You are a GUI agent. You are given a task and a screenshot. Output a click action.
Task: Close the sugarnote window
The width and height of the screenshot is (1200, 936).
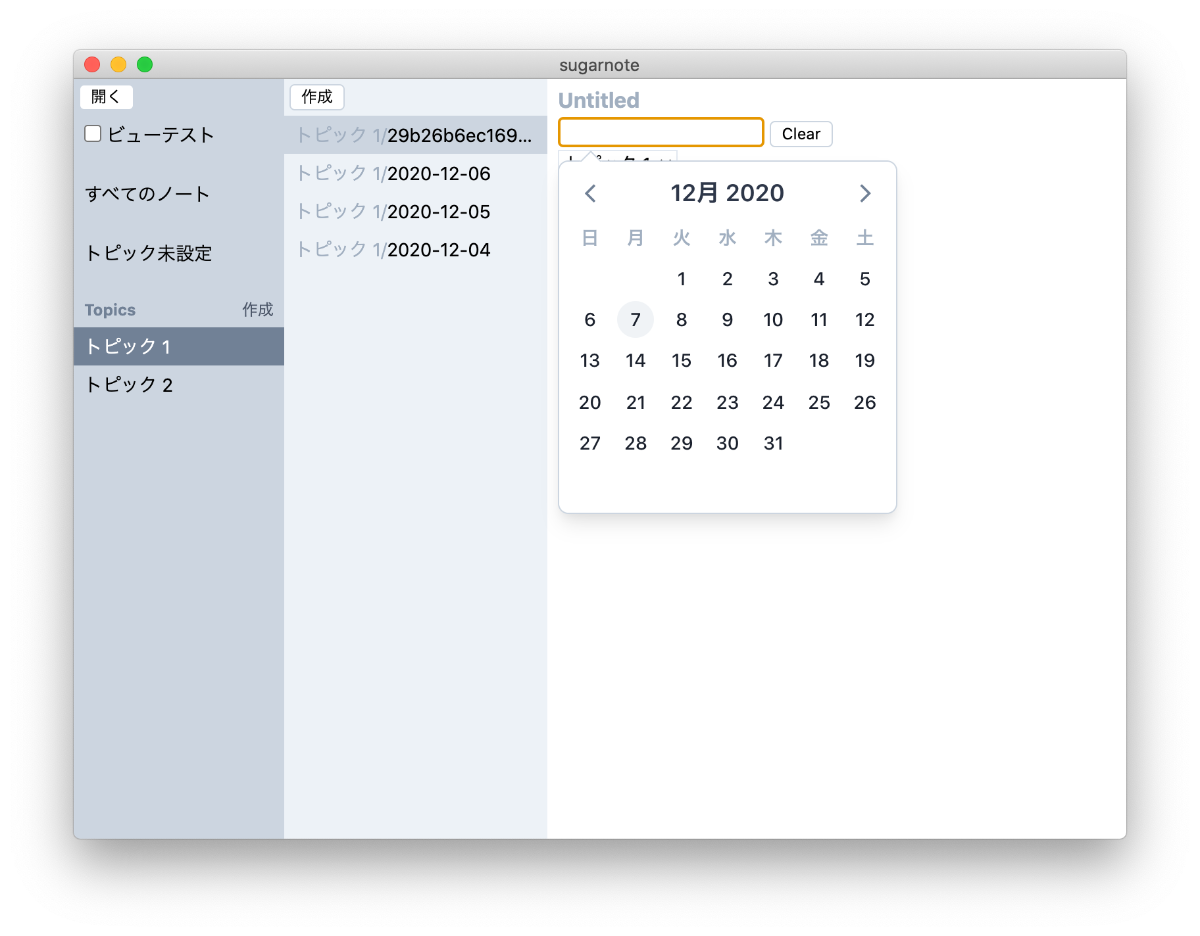(x=92, y=65)
